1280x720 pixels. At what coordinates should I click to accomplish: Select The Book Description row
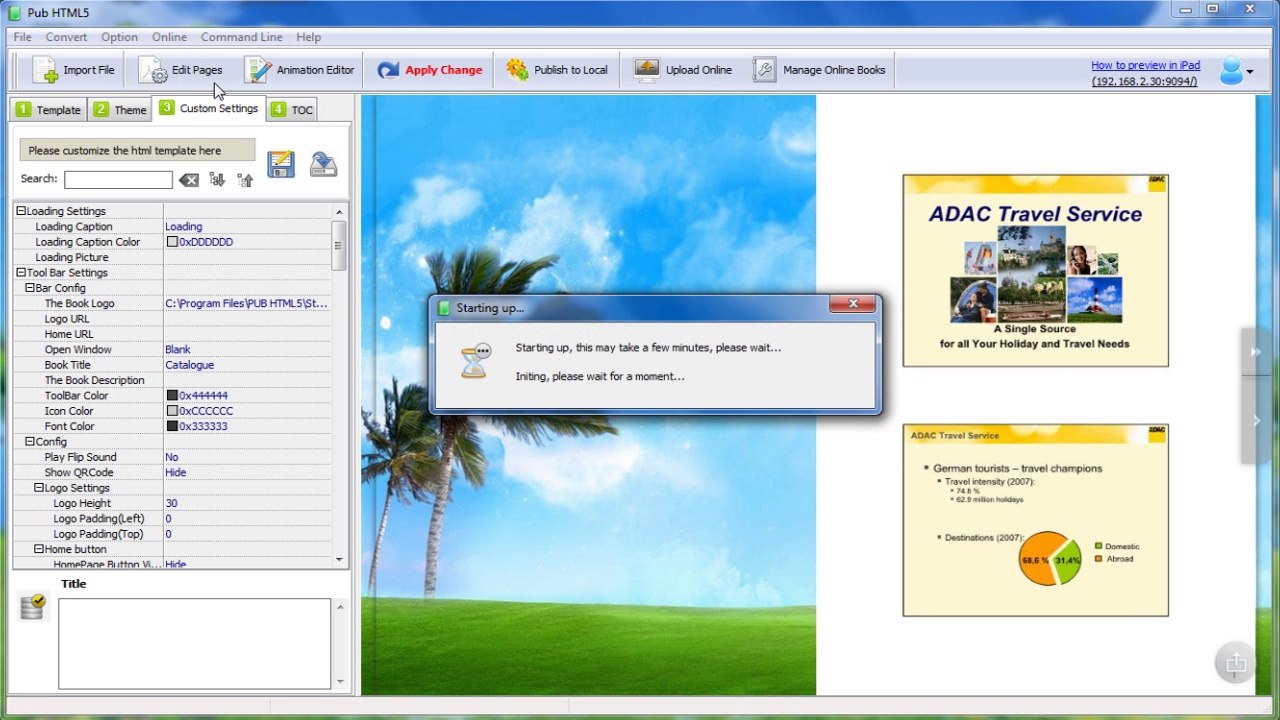pyautogui.click(x=172, y=381)
